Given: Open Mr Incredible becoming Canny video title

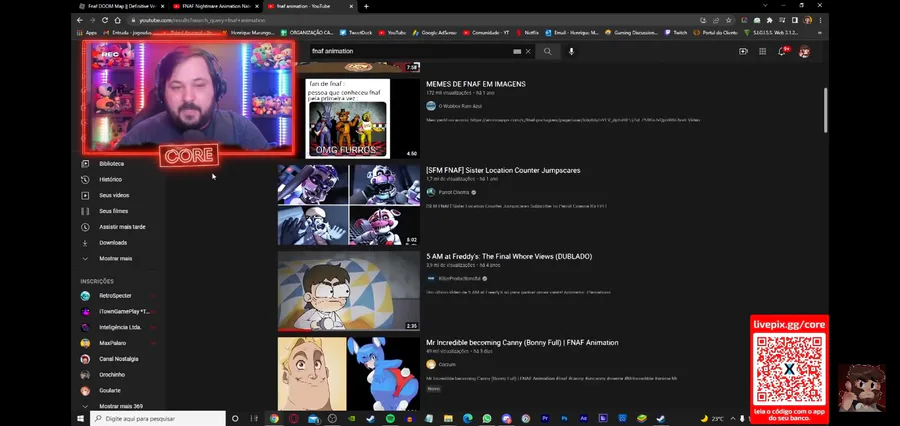Looking at the screenshot, I should [522, 342].
